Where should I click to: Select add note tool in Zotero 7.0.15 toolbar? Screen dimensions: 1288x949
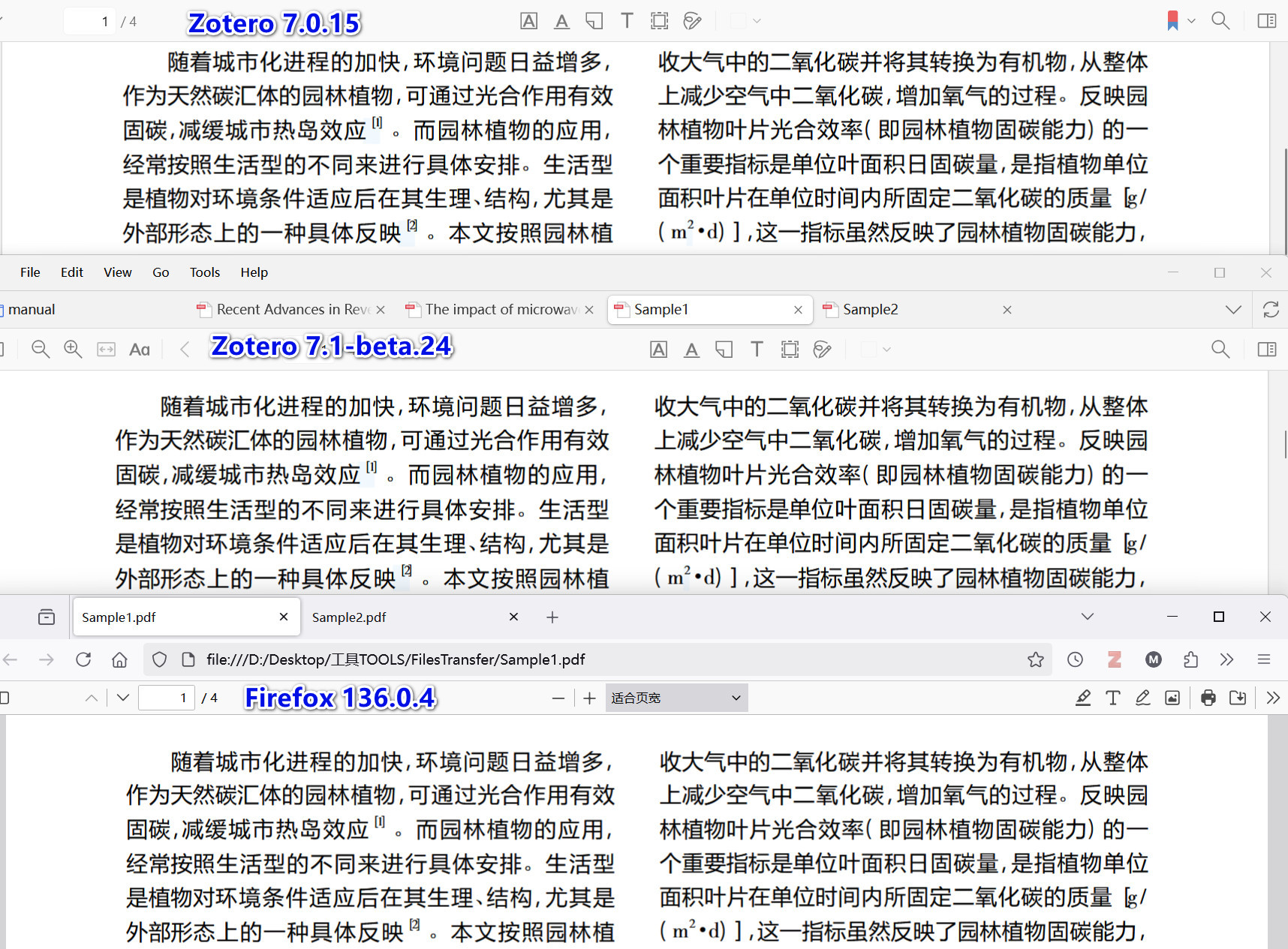point(594,21)
